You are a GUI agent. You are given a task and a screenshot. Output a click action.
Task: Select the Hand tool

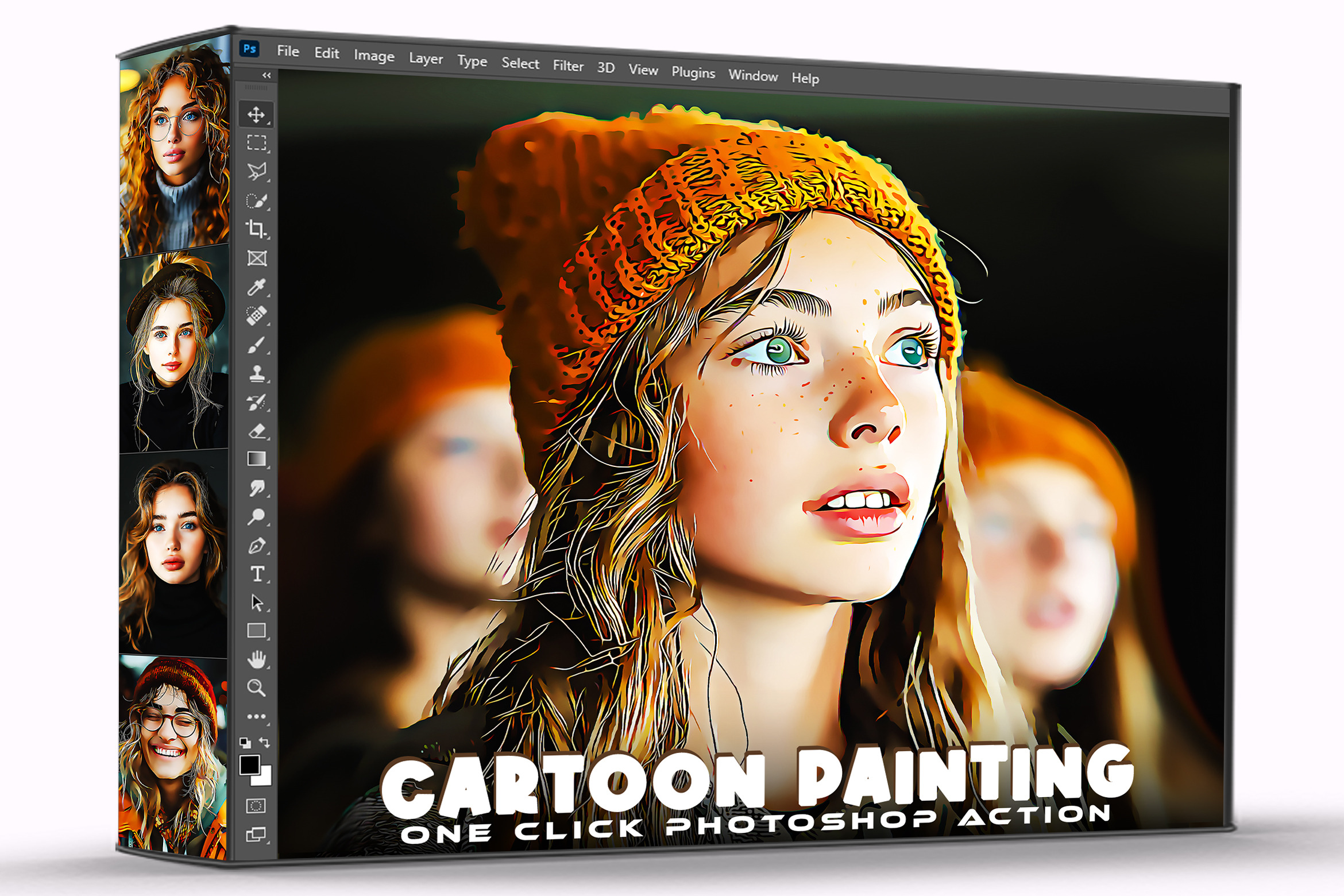click(256, 659)
